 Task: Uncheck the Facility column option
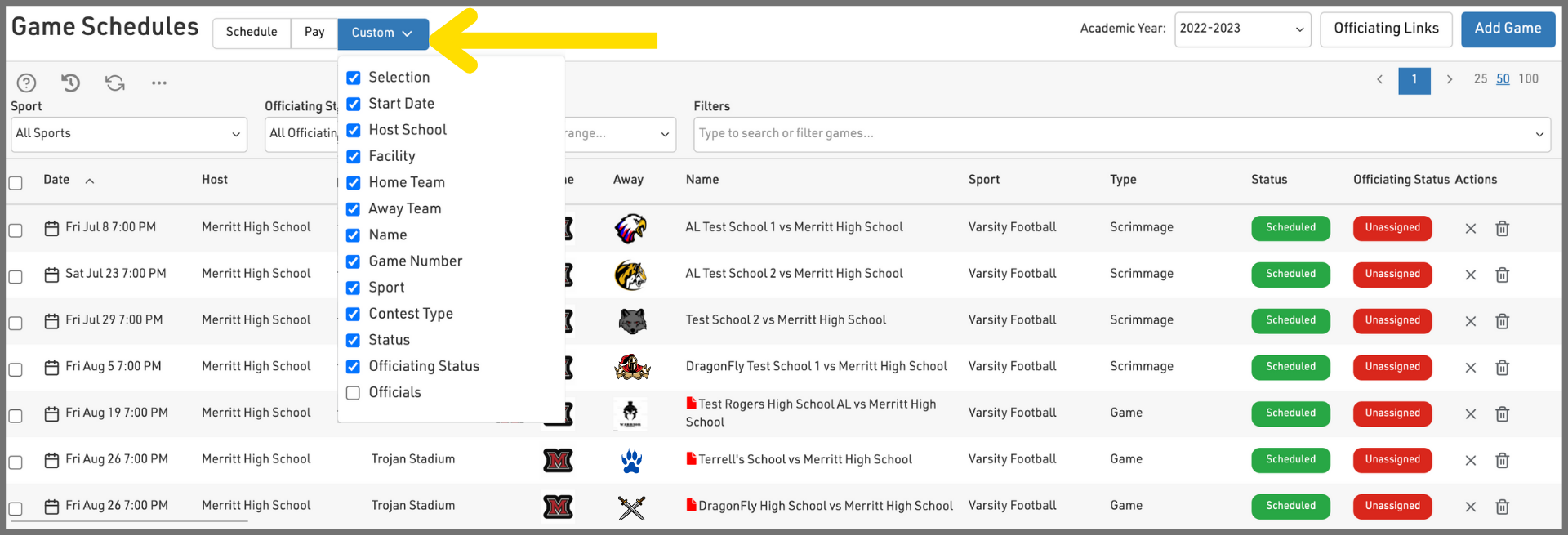click(354, 157)
